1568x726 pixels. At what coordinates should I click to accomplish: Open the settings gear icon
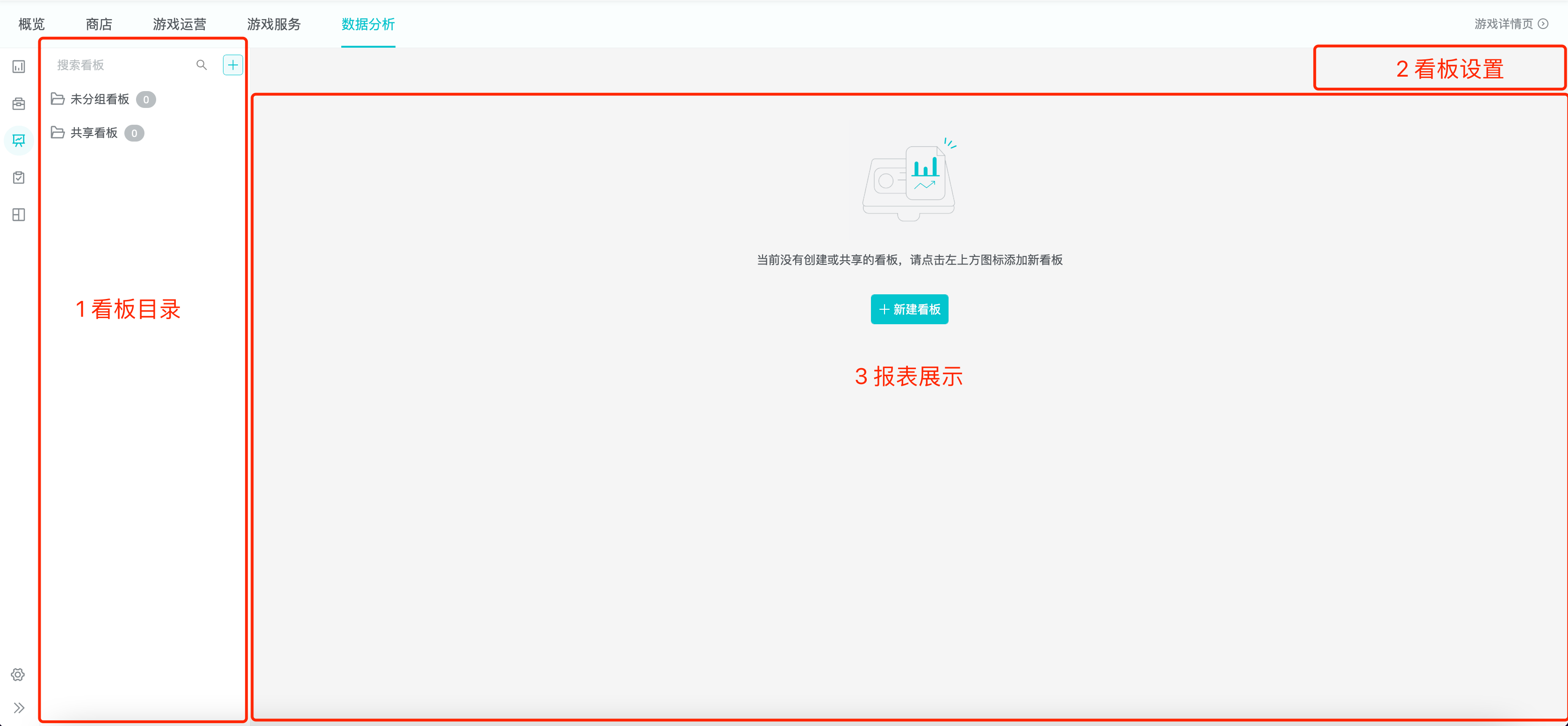pyautogui.click(x=18, y=674)
